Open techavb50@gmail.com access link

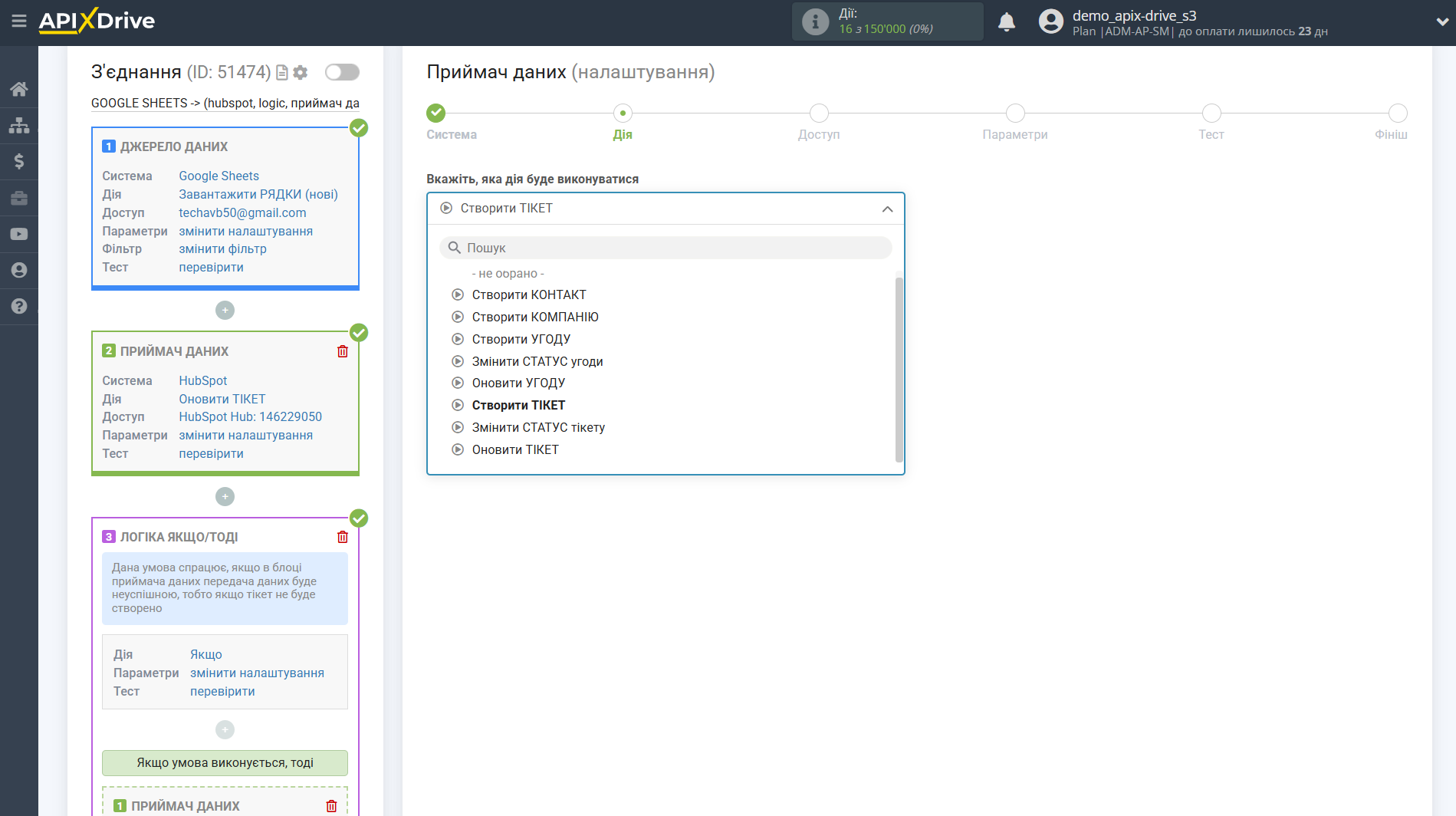pyautogui.click(x=242, y=212)
